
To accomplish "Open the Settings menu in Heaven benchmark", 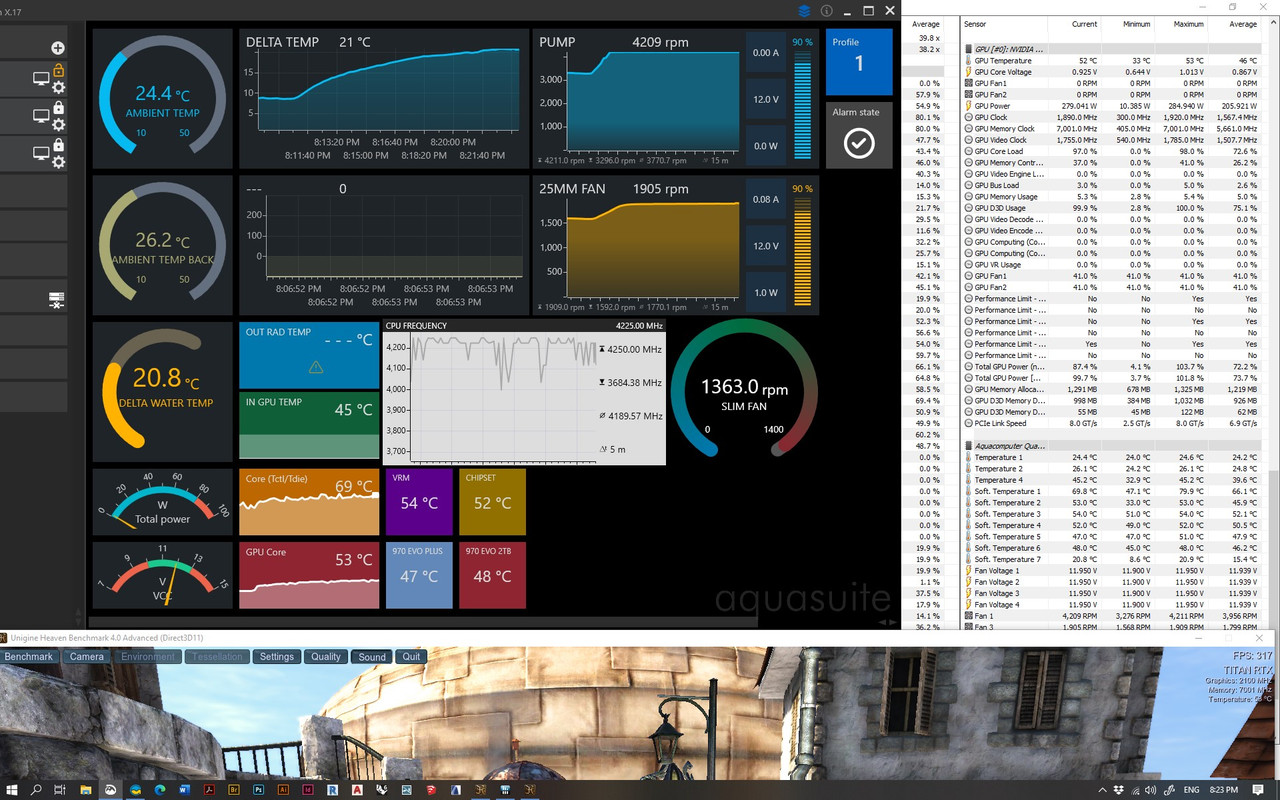I will click(276, 656).
